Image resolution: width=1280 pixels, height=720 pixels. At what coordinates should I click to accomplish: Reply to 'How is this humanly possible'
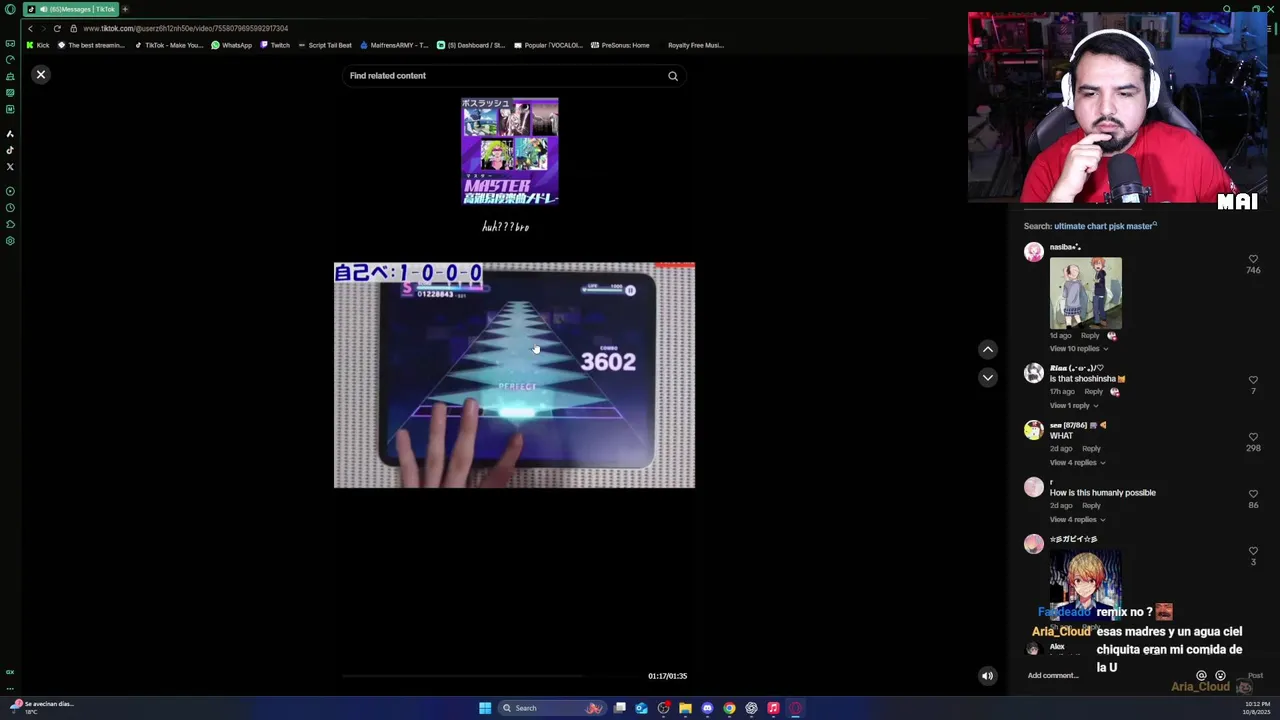click(1091, 506)
